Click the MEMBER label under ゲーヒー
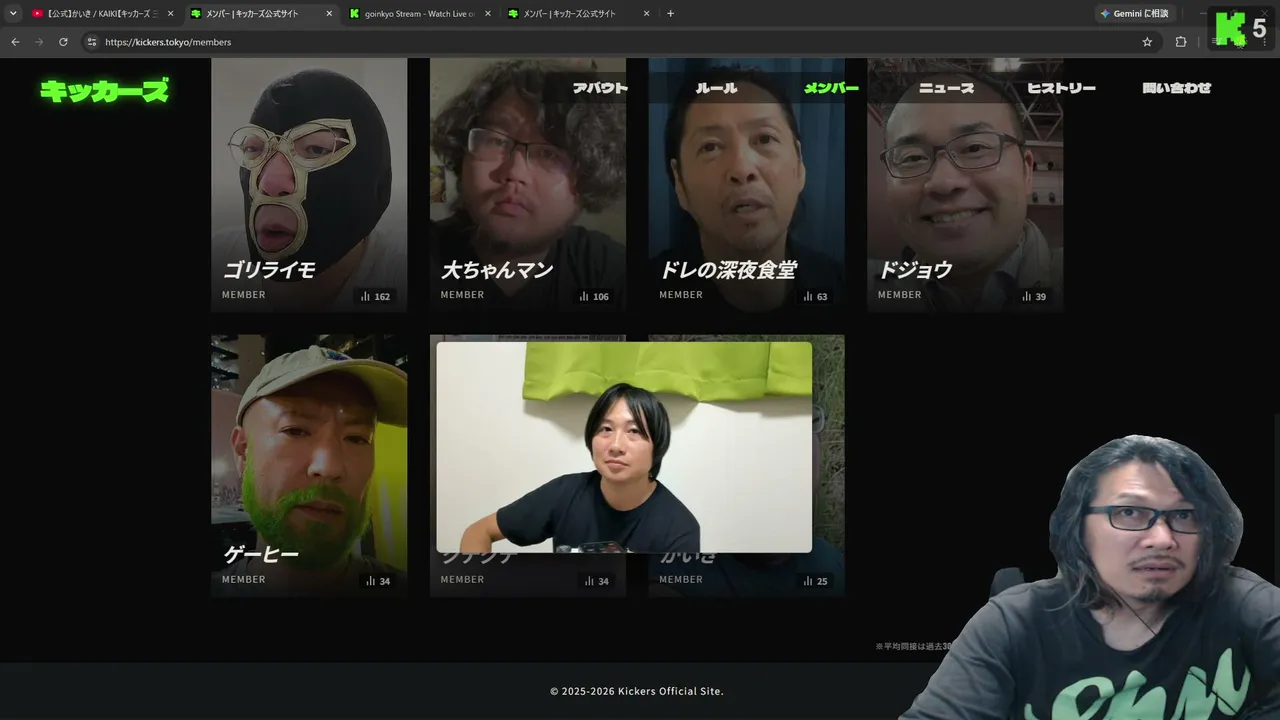1280x720 pixels. click(244, 579)
